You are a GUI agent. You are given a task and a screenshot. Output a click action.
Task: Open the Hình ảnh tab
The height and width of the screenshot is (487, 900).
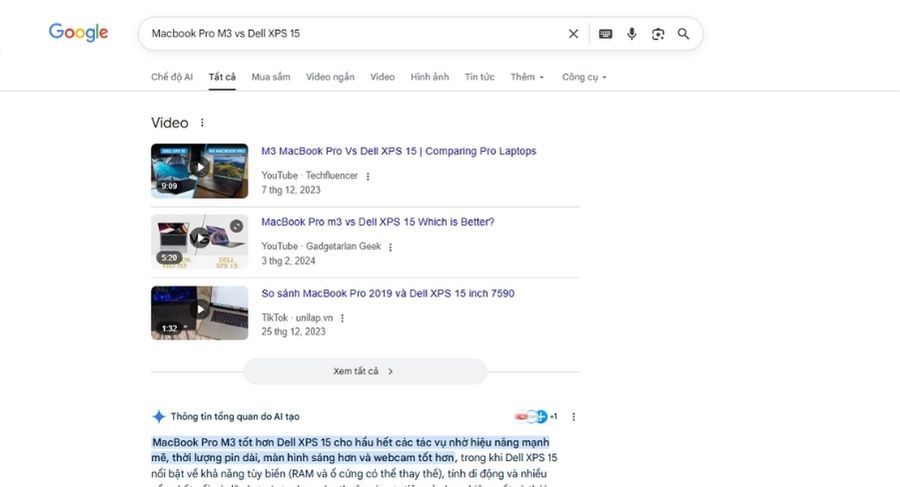(x=429, y=77)
